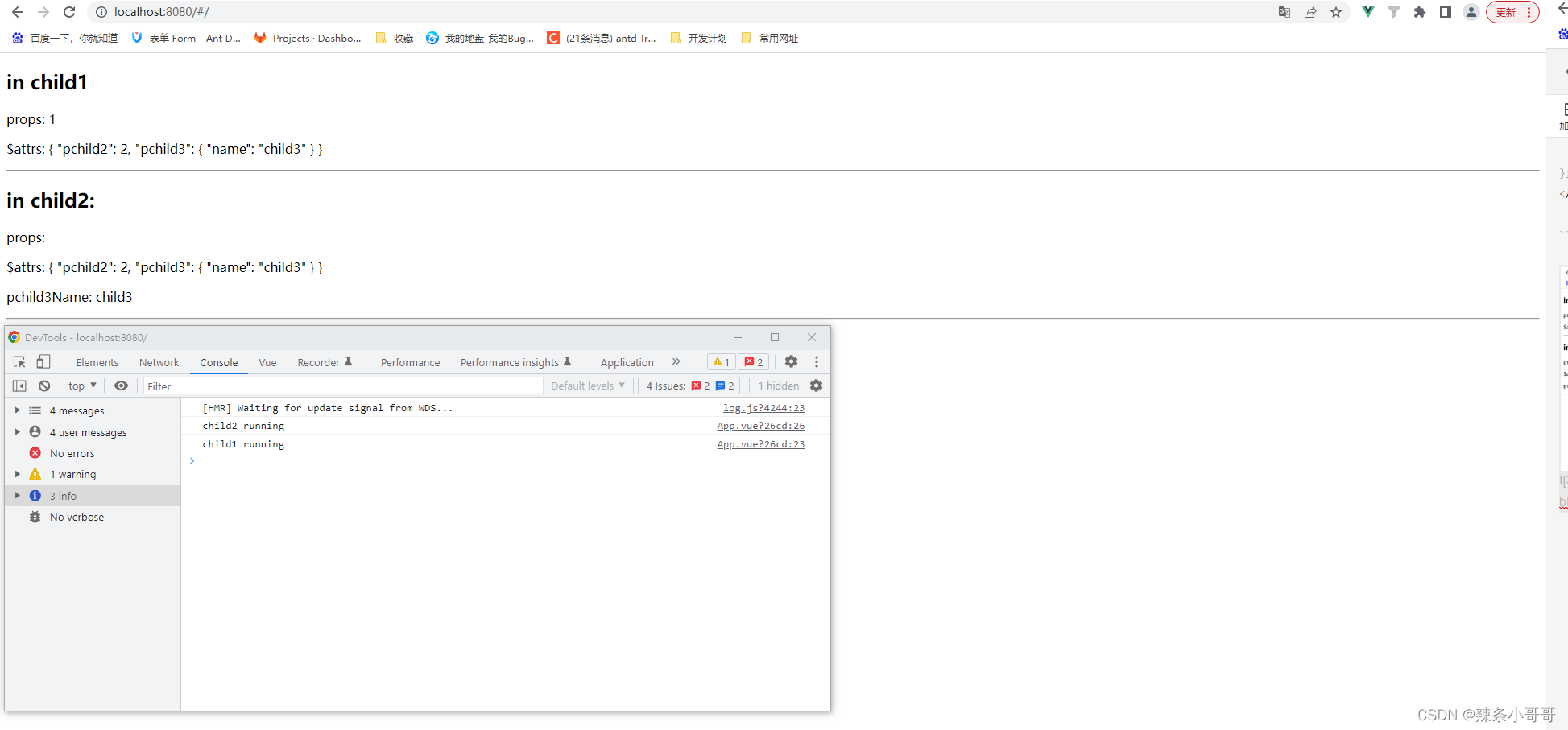Select the Console tab

(x=219, y=362)
